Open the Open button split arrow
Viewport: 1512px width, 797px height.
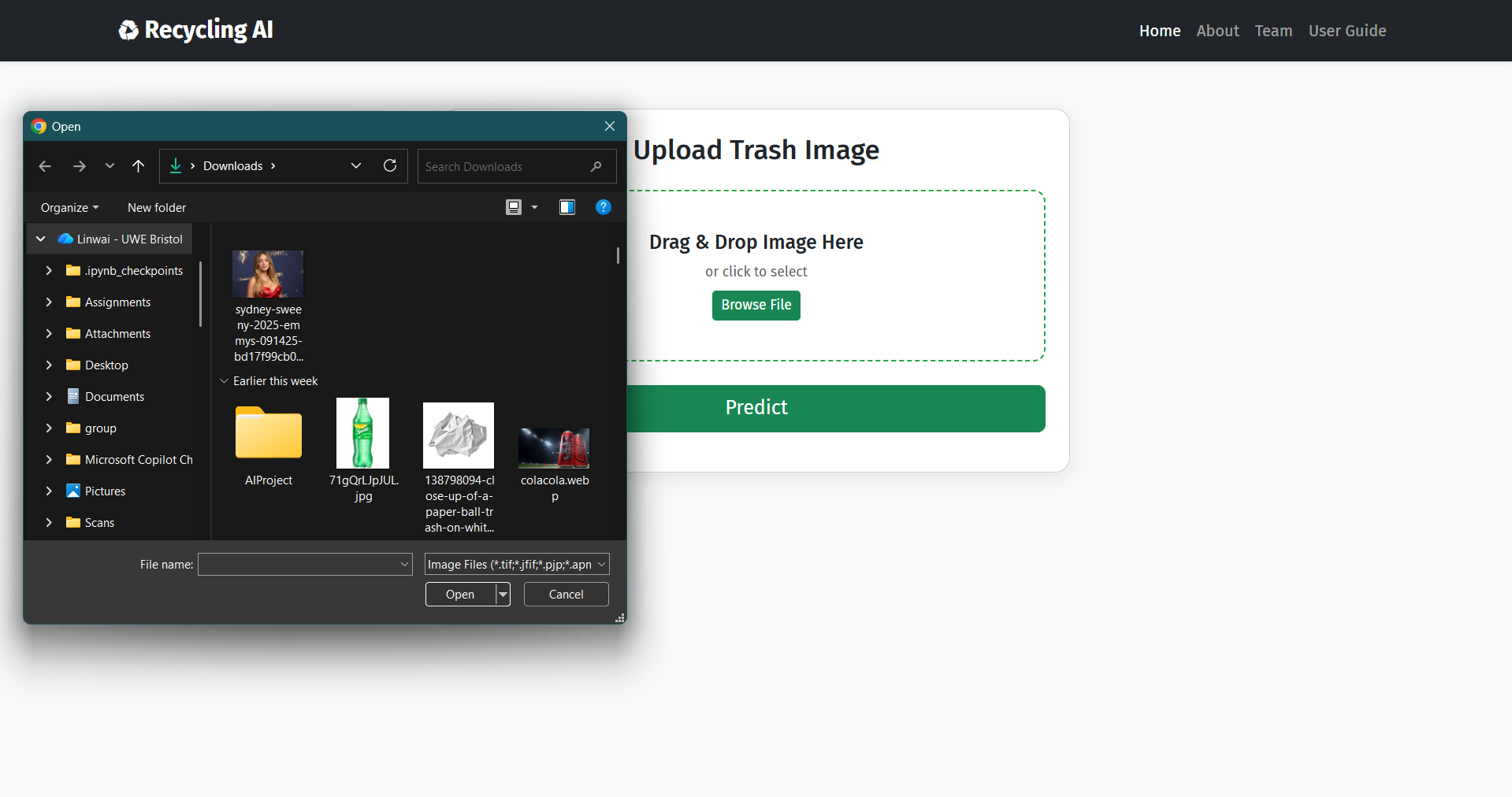coord(503,595)
